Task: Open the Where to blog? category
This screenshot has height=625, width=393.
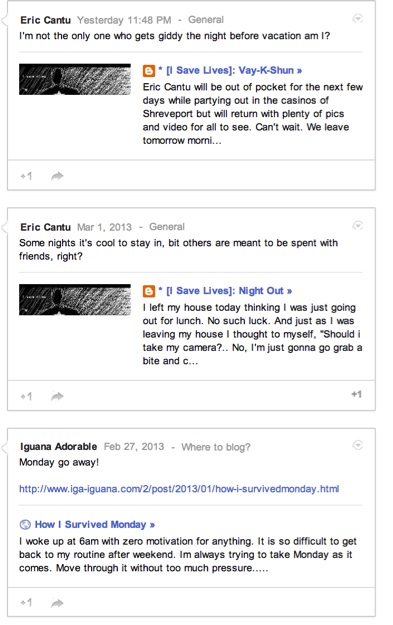Action: [x=216, y=447]
